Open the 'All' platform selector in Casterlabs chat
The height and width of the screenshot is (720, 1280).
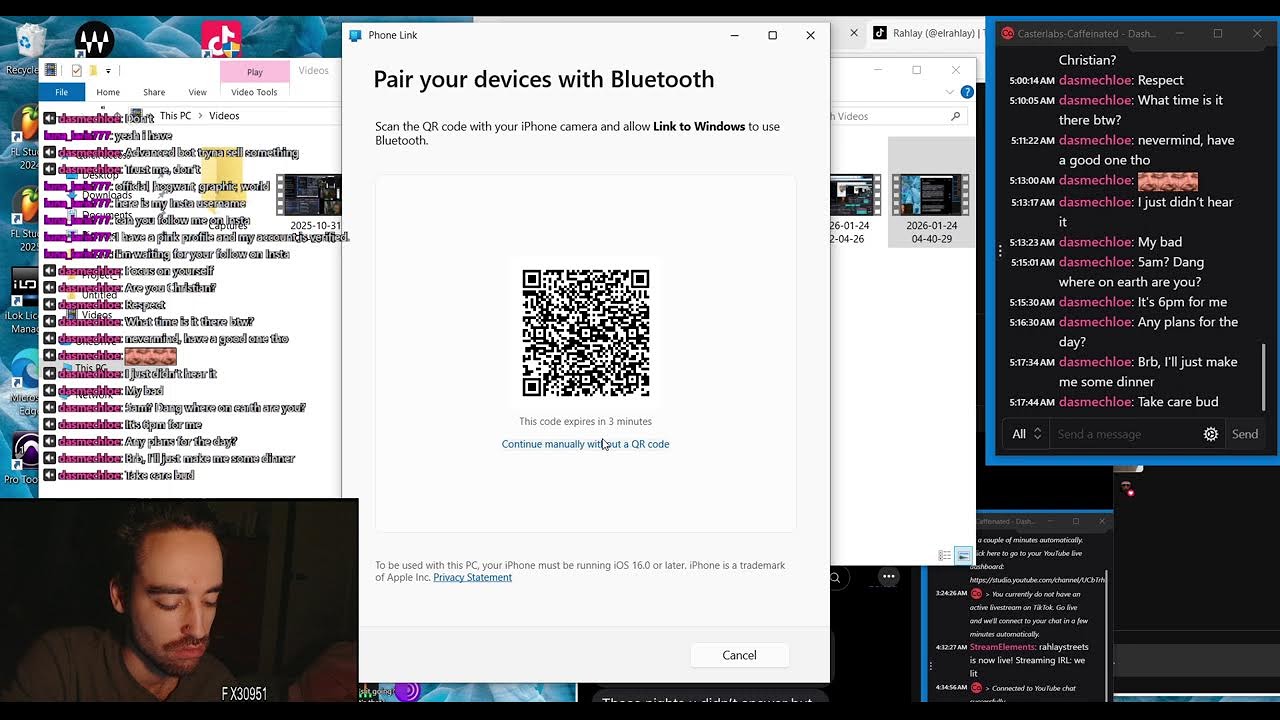pos(1026,434)
